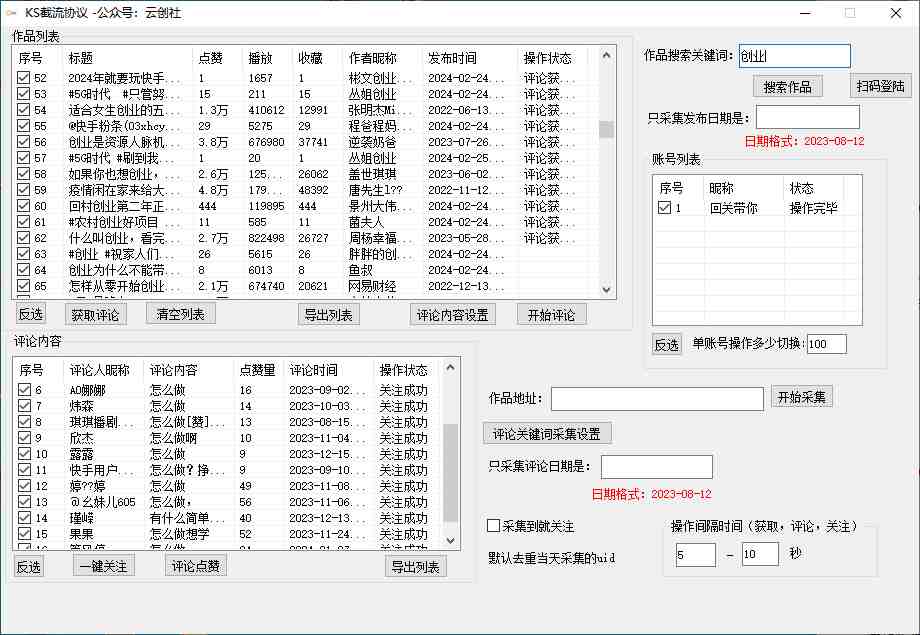This screenshot has width=920, height=635.
Task: Enable the 采集到就关注 checkbox
Action: coord(492,524)
